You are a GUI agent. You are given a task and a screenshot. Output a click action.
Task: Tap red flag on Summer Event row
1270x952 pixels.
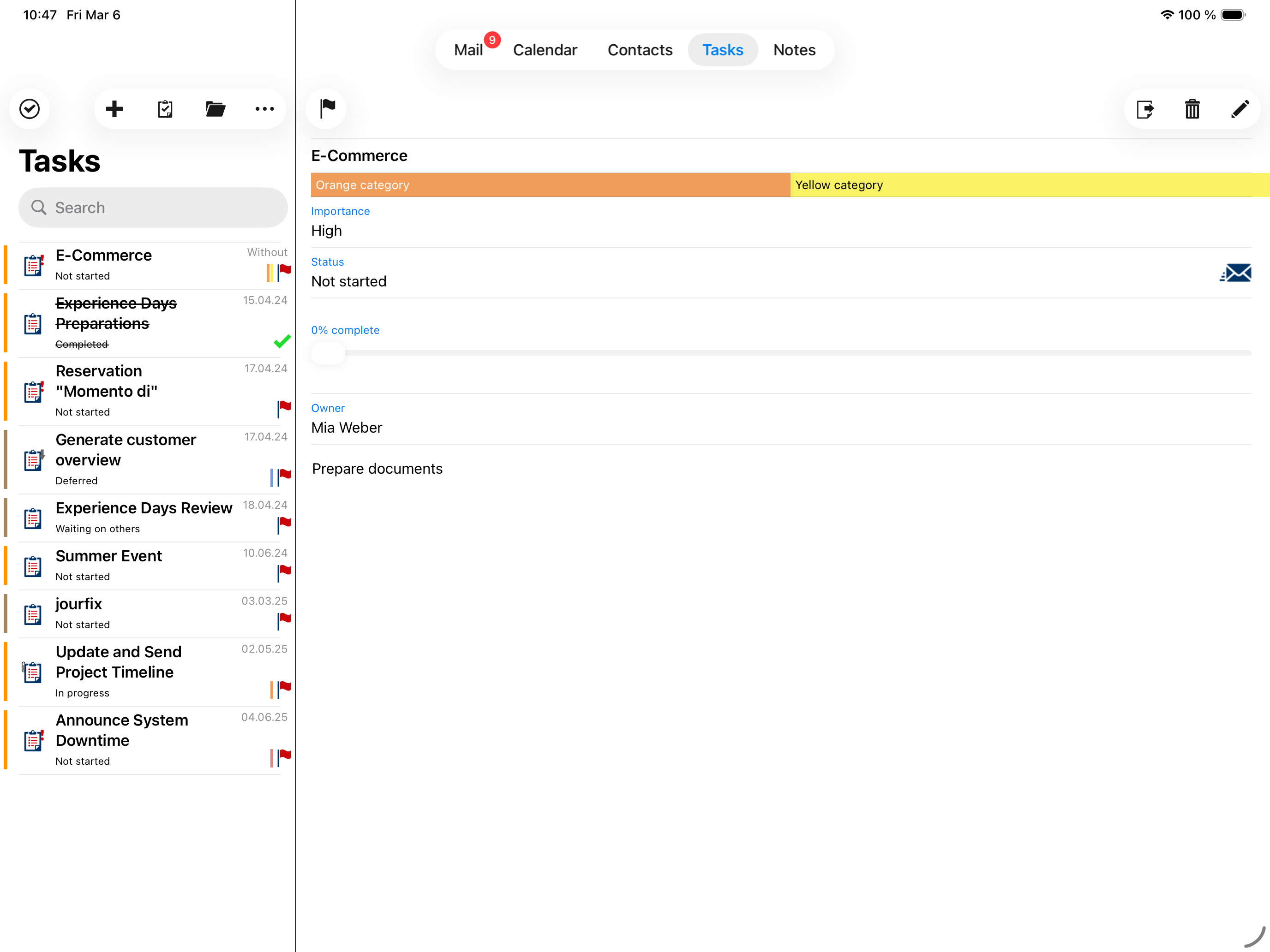pyautogui.click(x=284, y=573)
